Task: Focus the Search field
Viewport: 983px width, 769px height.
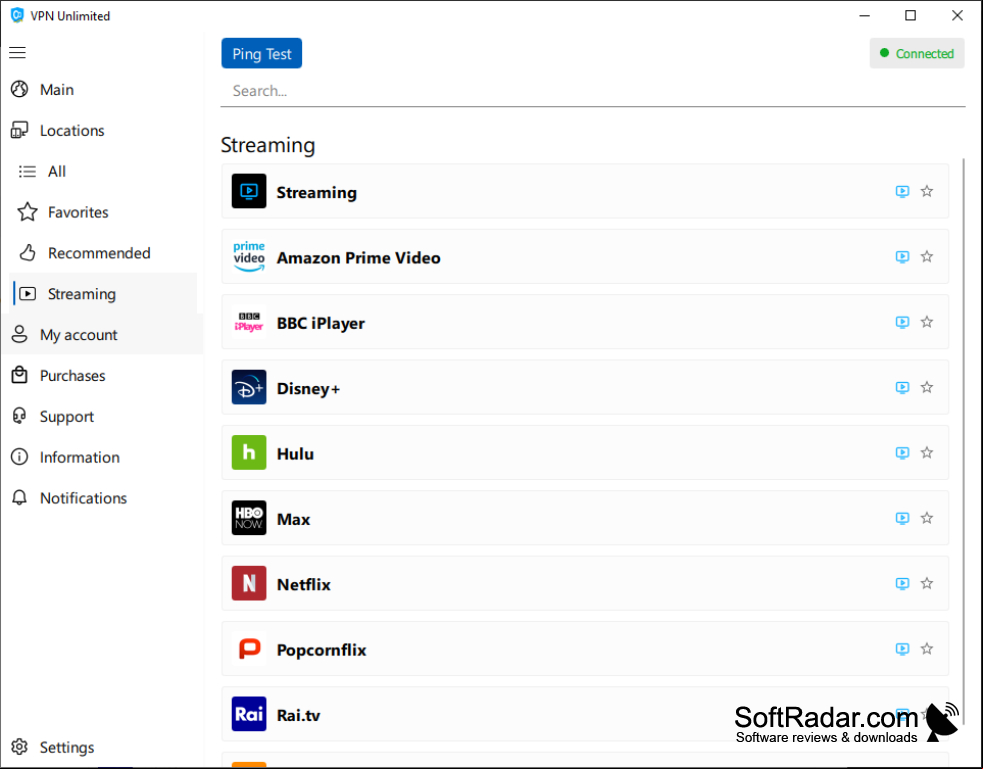Action: click(592, 91)
